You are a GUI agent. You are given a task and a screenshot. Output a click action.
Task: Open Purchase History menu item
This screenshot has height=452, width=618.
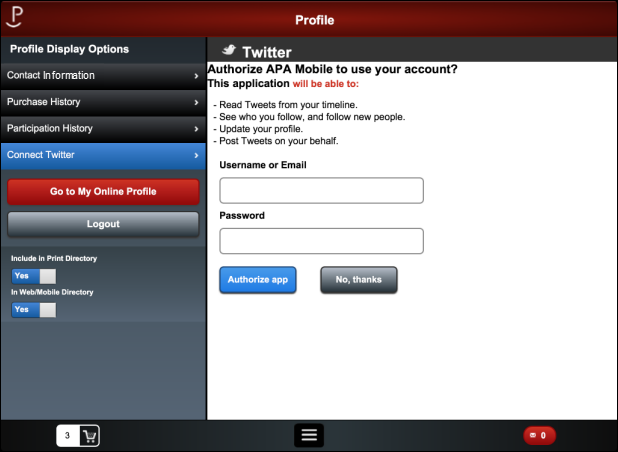[103, 102]
